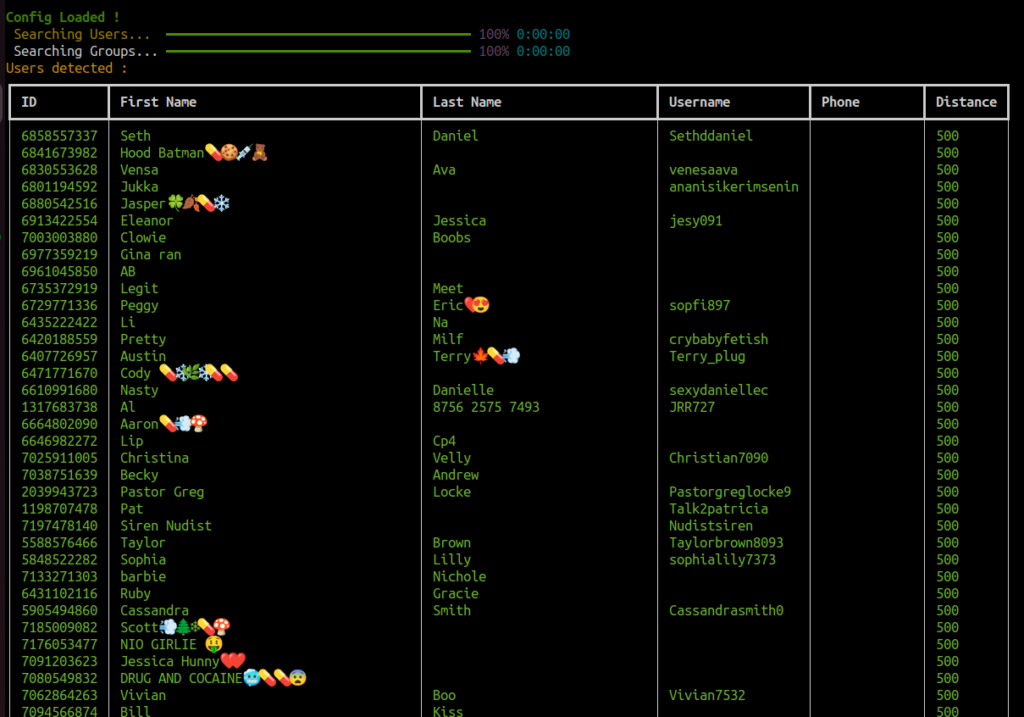The image size is (1024, 717).
Task: Click first name Becky
Action: pyautogui.click(x=139, y=475)
